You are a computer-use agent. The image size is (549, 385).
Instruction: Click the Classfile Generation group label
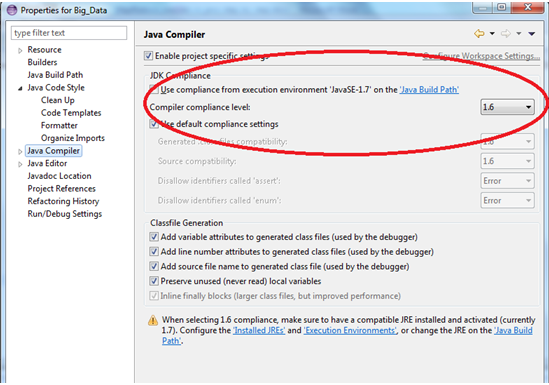point(187,223)
